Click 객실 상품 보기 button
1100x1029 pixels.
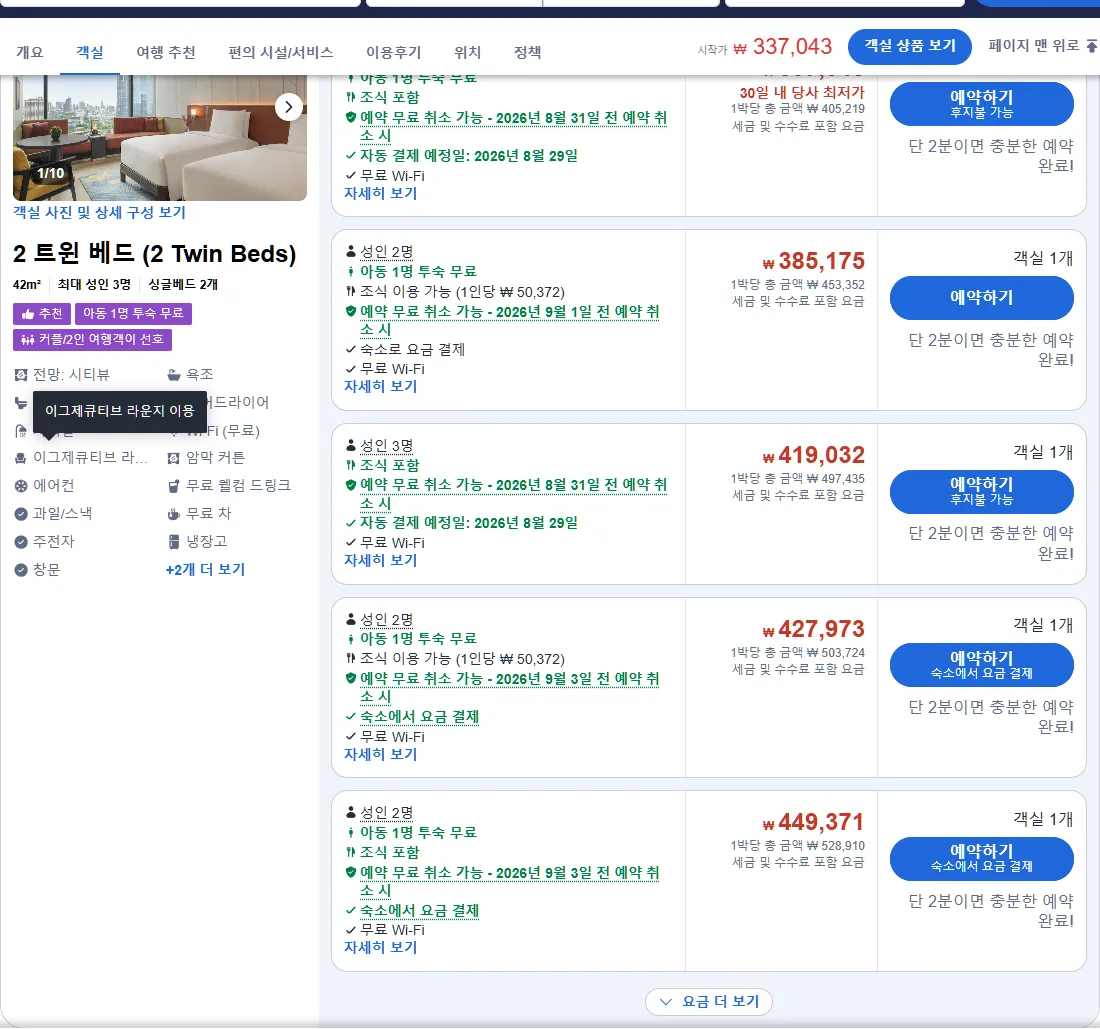909,46
